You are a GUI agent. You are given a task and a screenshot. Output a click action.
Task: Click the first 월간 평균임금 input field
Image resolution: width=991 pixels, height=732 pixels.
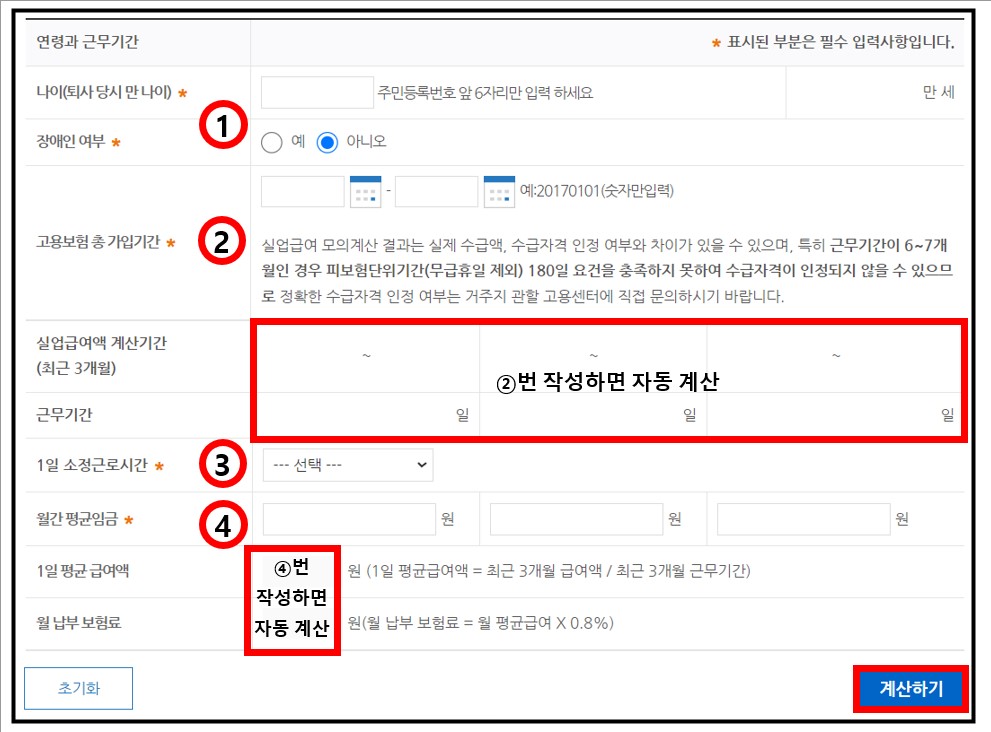(350, 517)
